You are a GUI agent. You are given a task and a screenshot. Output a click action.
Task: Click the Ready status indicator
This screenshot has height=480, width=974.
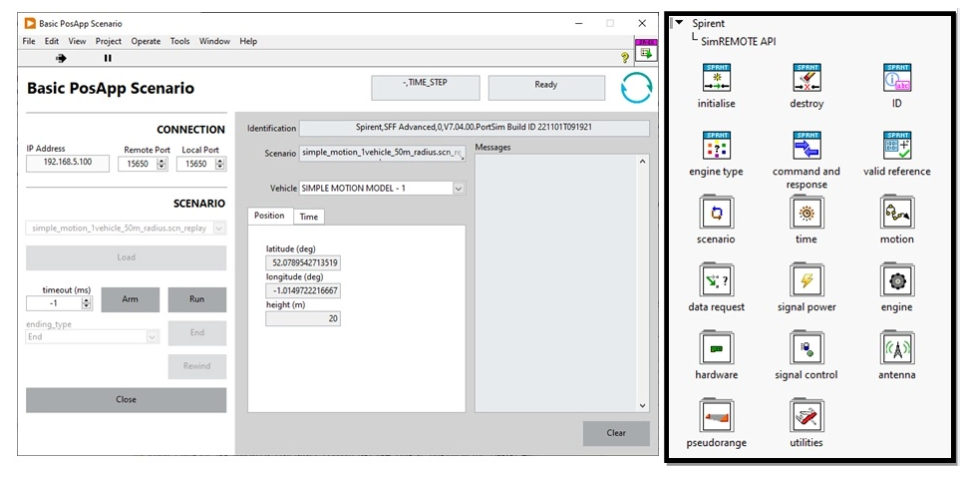pyautogui.click(x=547, y=88)
